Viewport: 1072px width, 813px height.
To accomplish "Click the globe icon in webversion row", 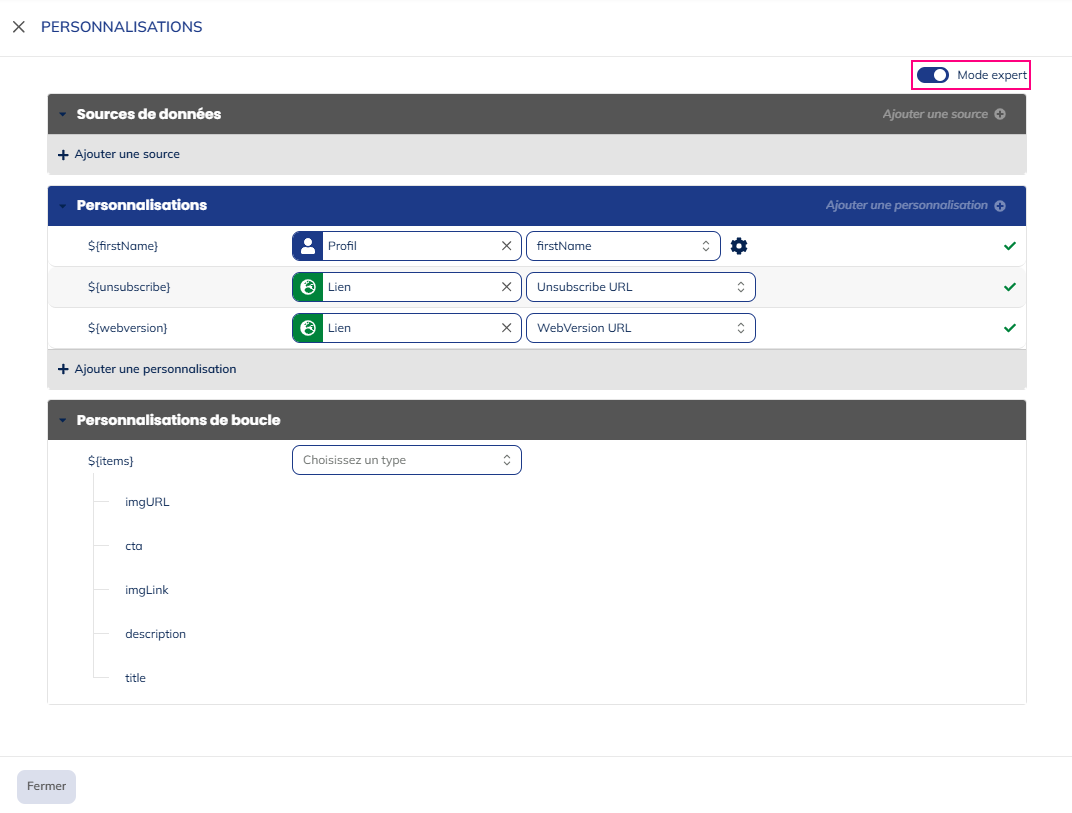I will [308, 328].
